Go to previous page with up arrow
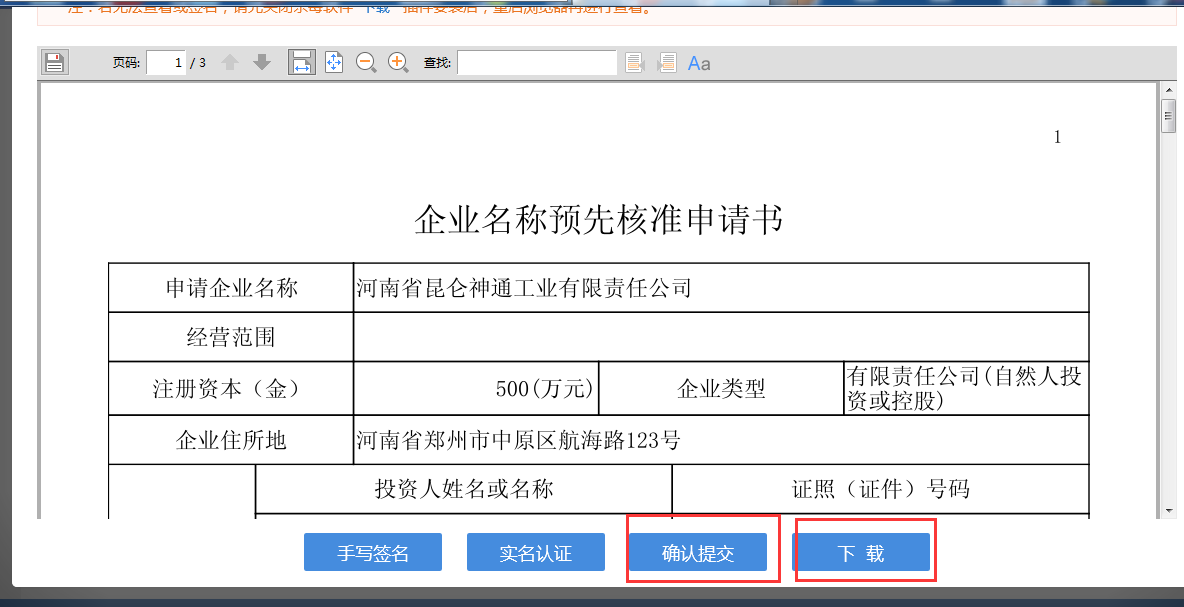 (229, 61)
